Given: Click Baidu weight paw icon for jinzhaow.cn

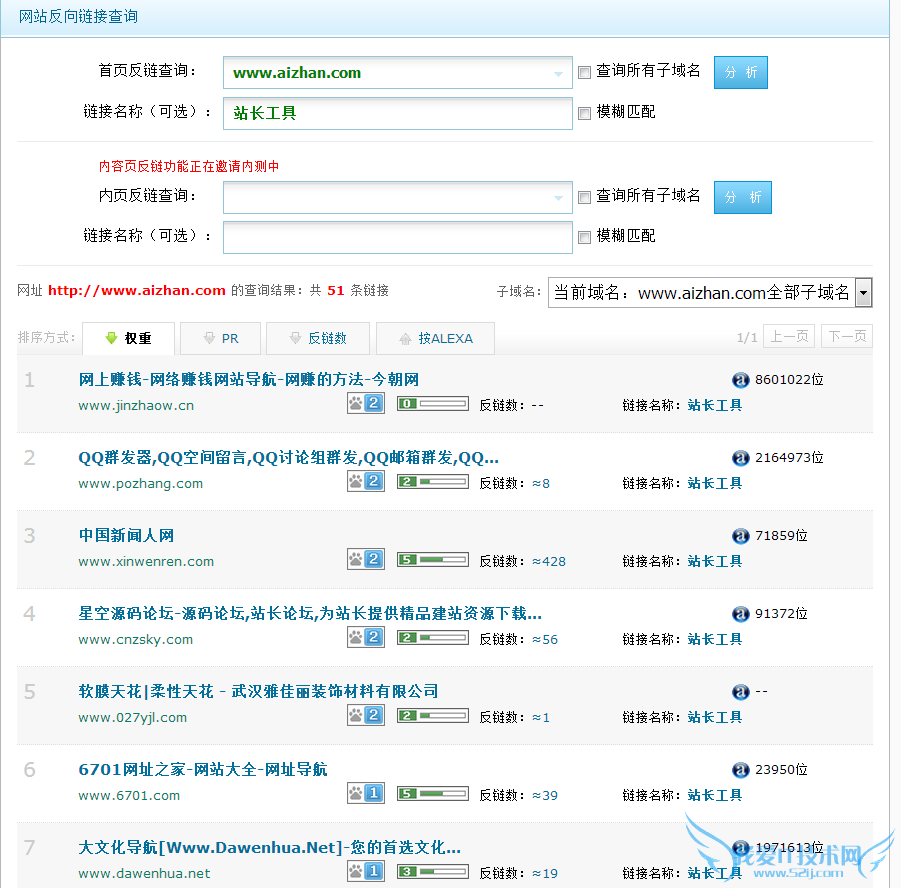Looking at the screenshot, I should click(365, 403).
